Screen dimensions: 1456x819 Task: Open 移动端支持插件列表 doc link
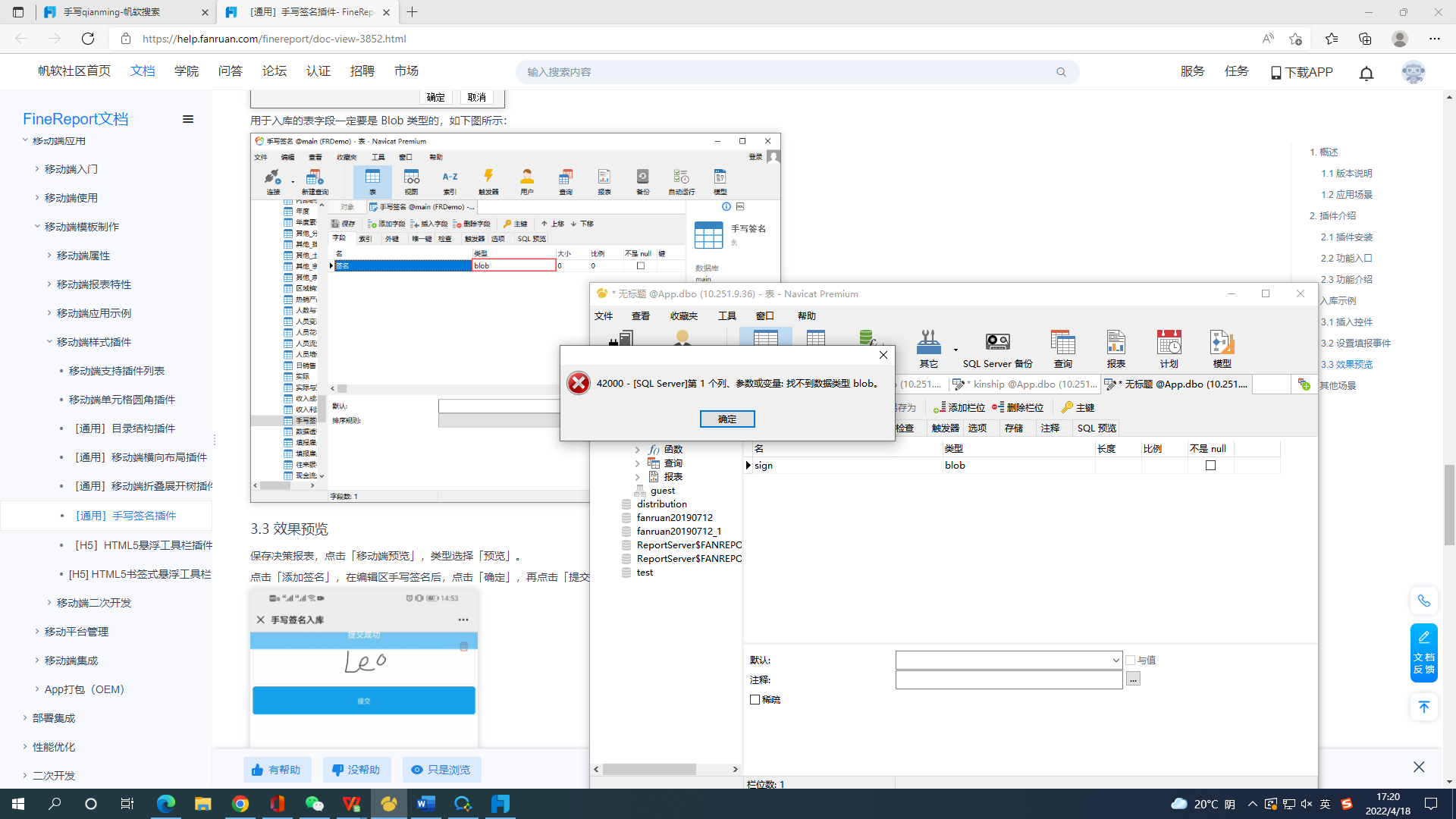(117, 371)
